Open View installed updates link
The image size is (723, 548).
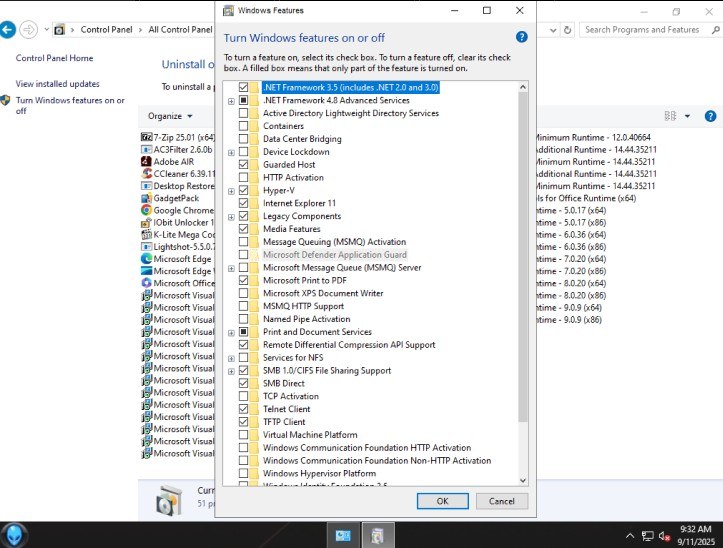click(x=57, y=84)
